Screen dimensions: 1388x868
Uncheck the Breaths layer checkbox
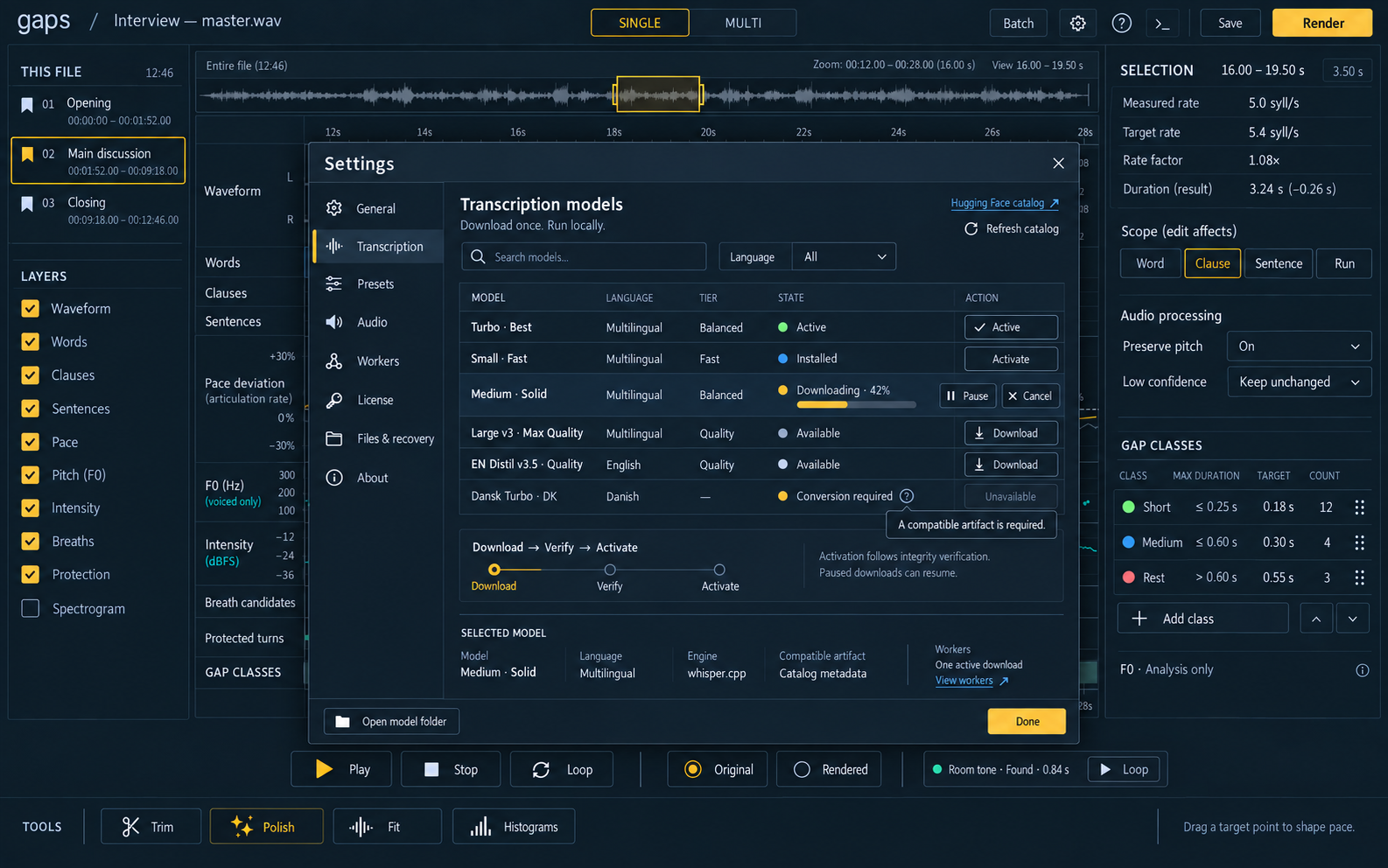tap(31, 541)
